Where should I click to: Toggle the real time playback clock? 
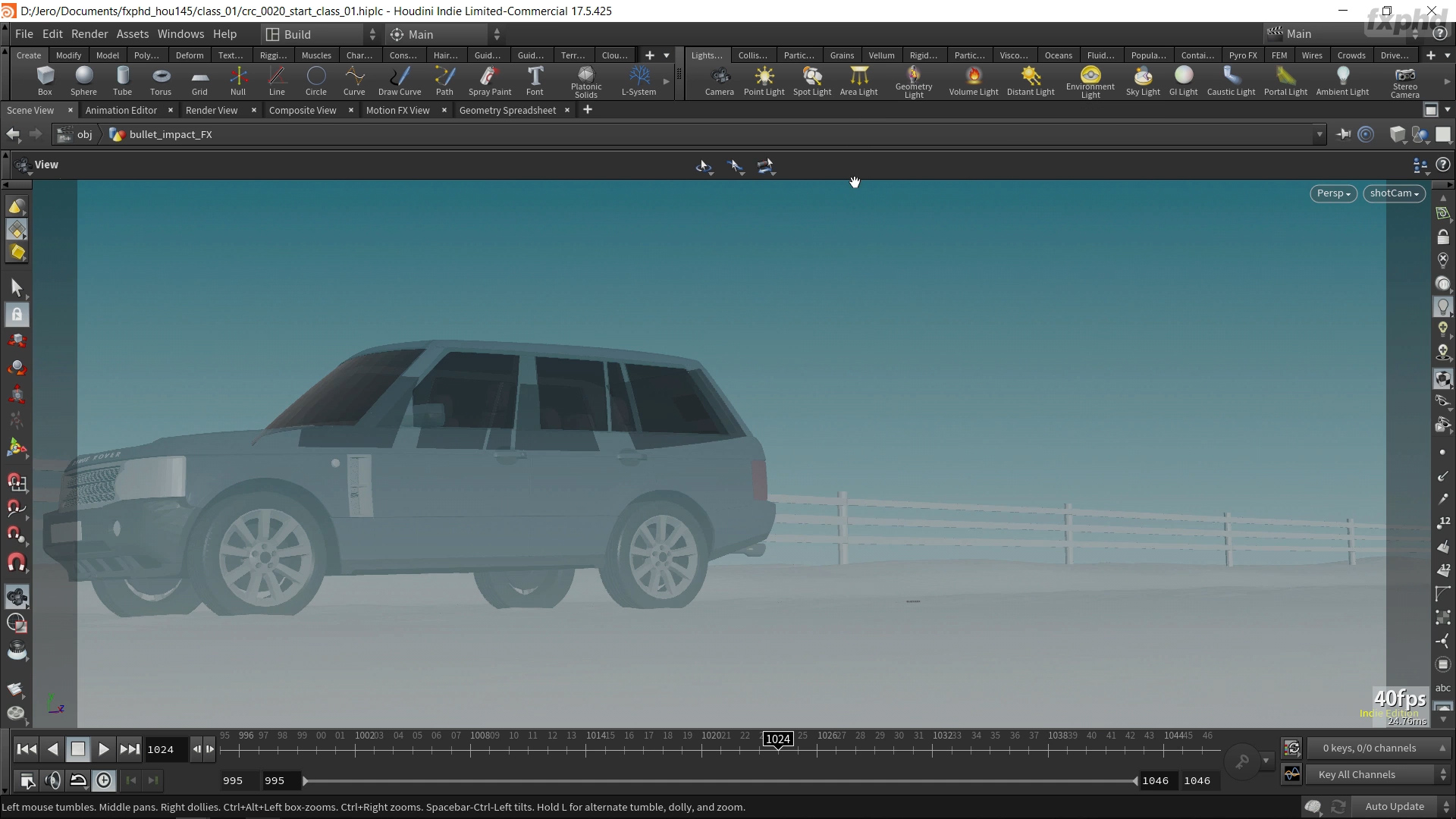pos(104,780)
